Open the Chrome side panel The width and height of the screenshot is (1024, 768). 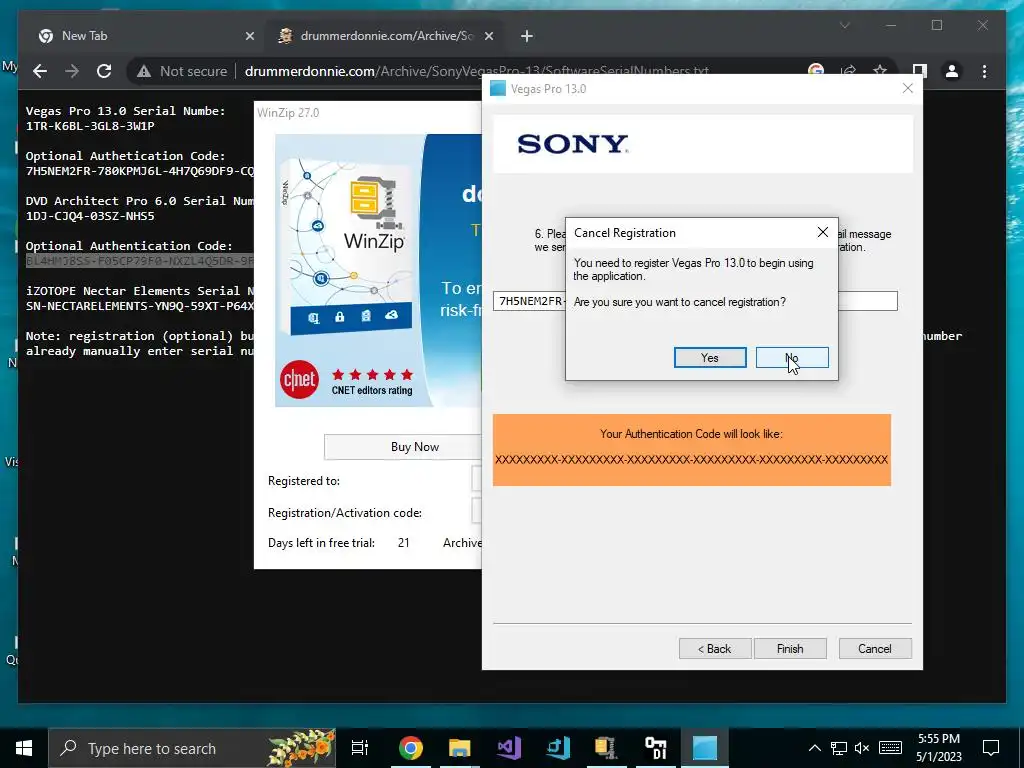tap(920, 71)
